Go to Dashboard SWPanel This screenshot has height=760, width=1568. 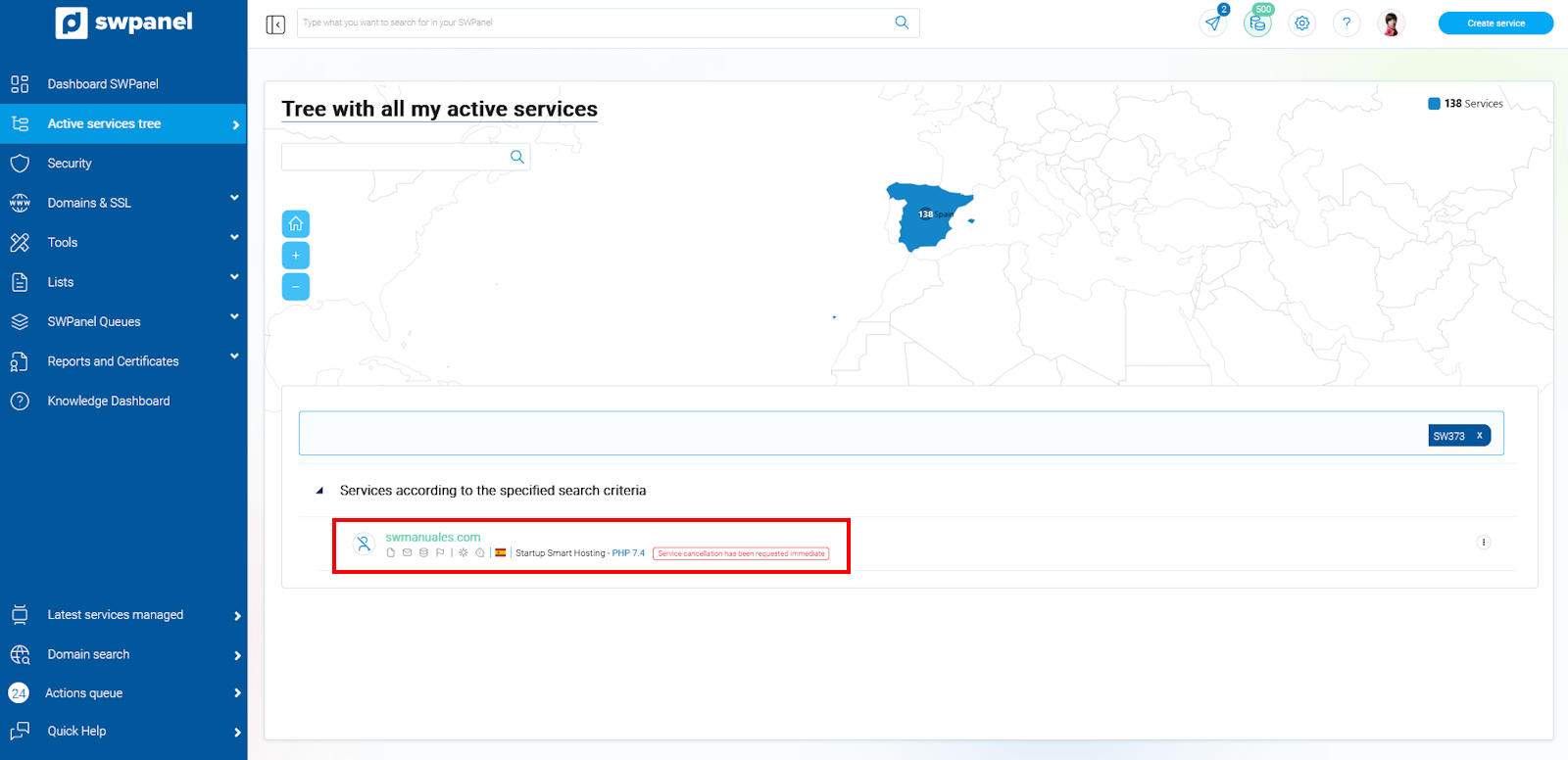(103, 84)
